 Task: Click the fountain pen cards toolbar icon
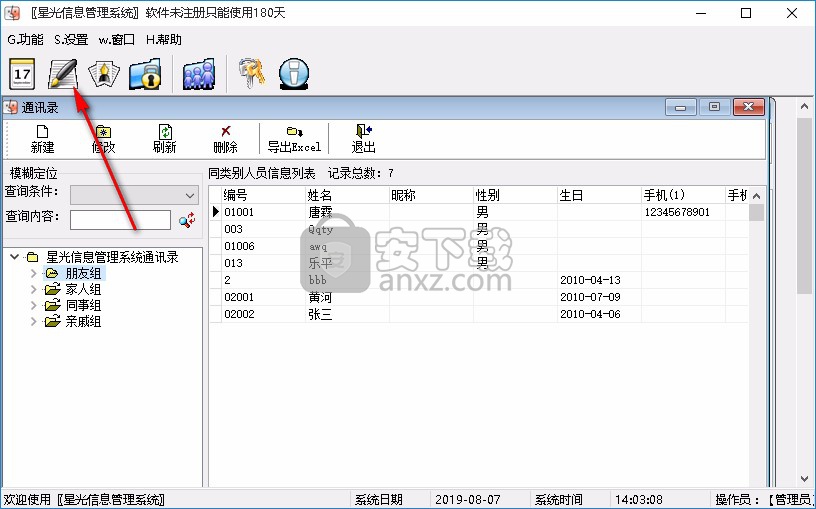click(x=104, y=74)
